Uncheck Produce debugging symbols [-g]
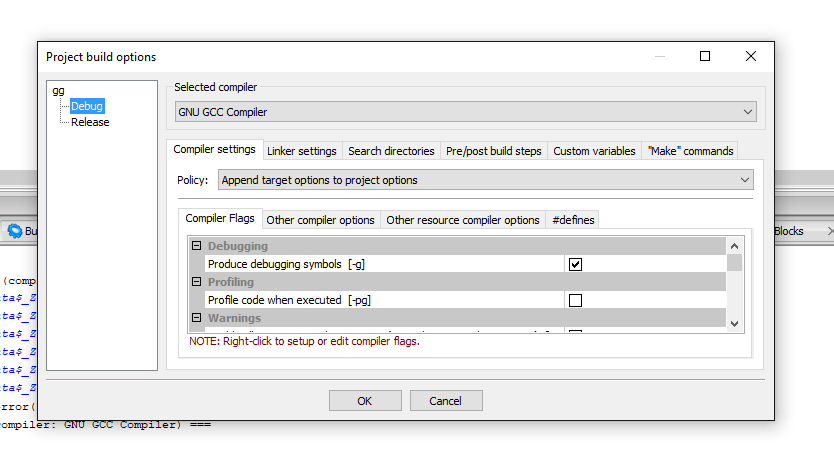This screenshot has height=454, width=834. point(575,264)
